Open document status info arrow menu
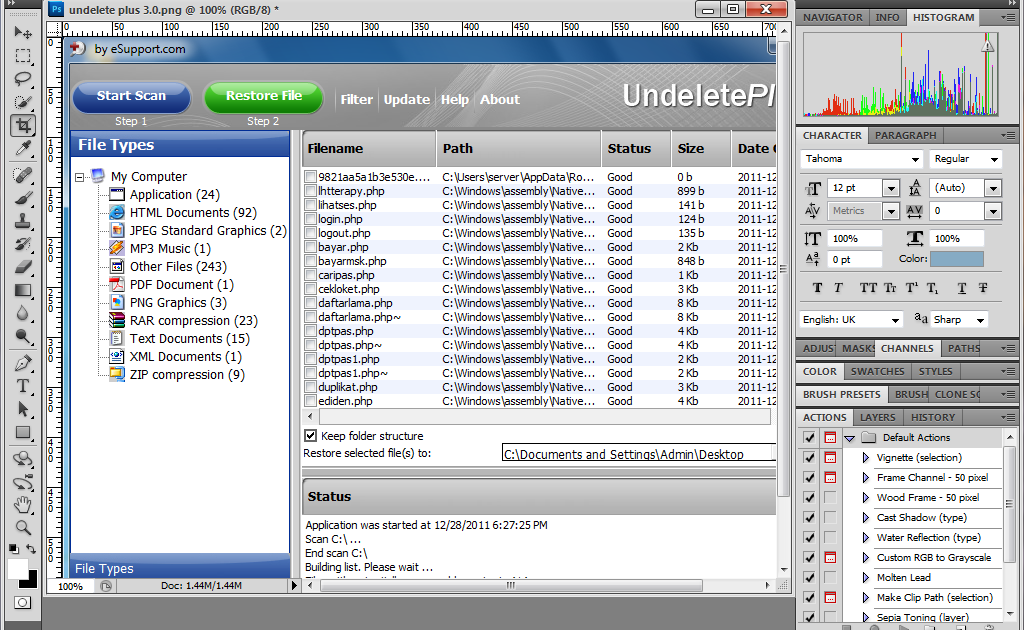 294,586
